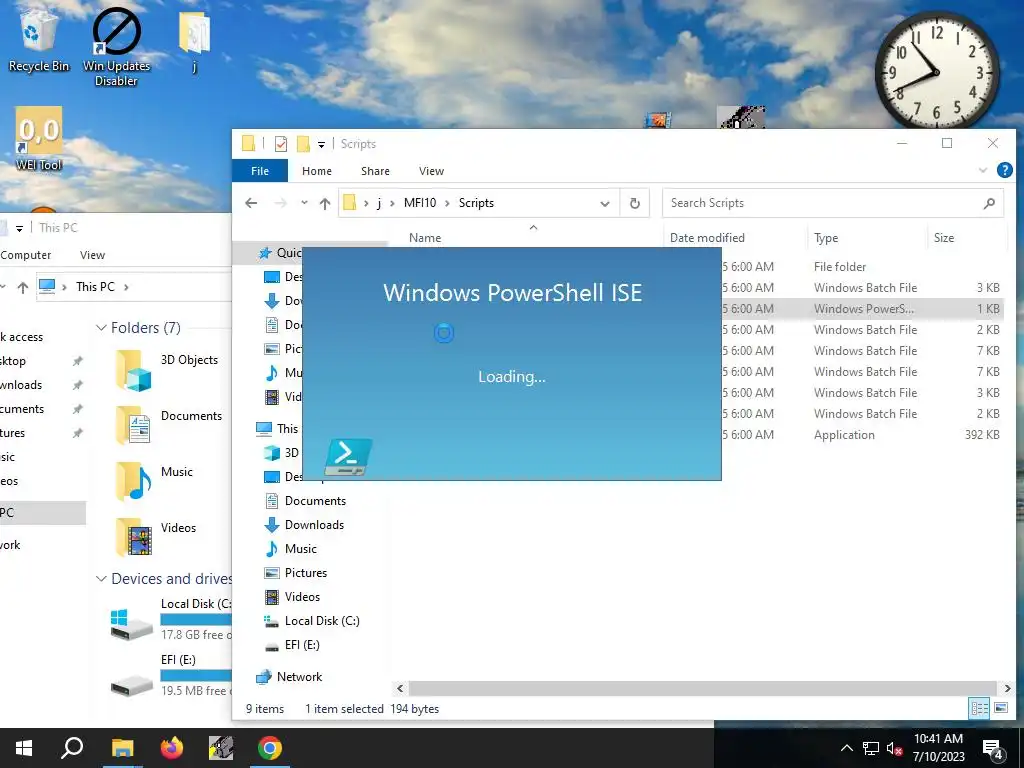Refresh the Scripts folder view
Viewport: 1024px width, 768px height.
pos(634,203)
